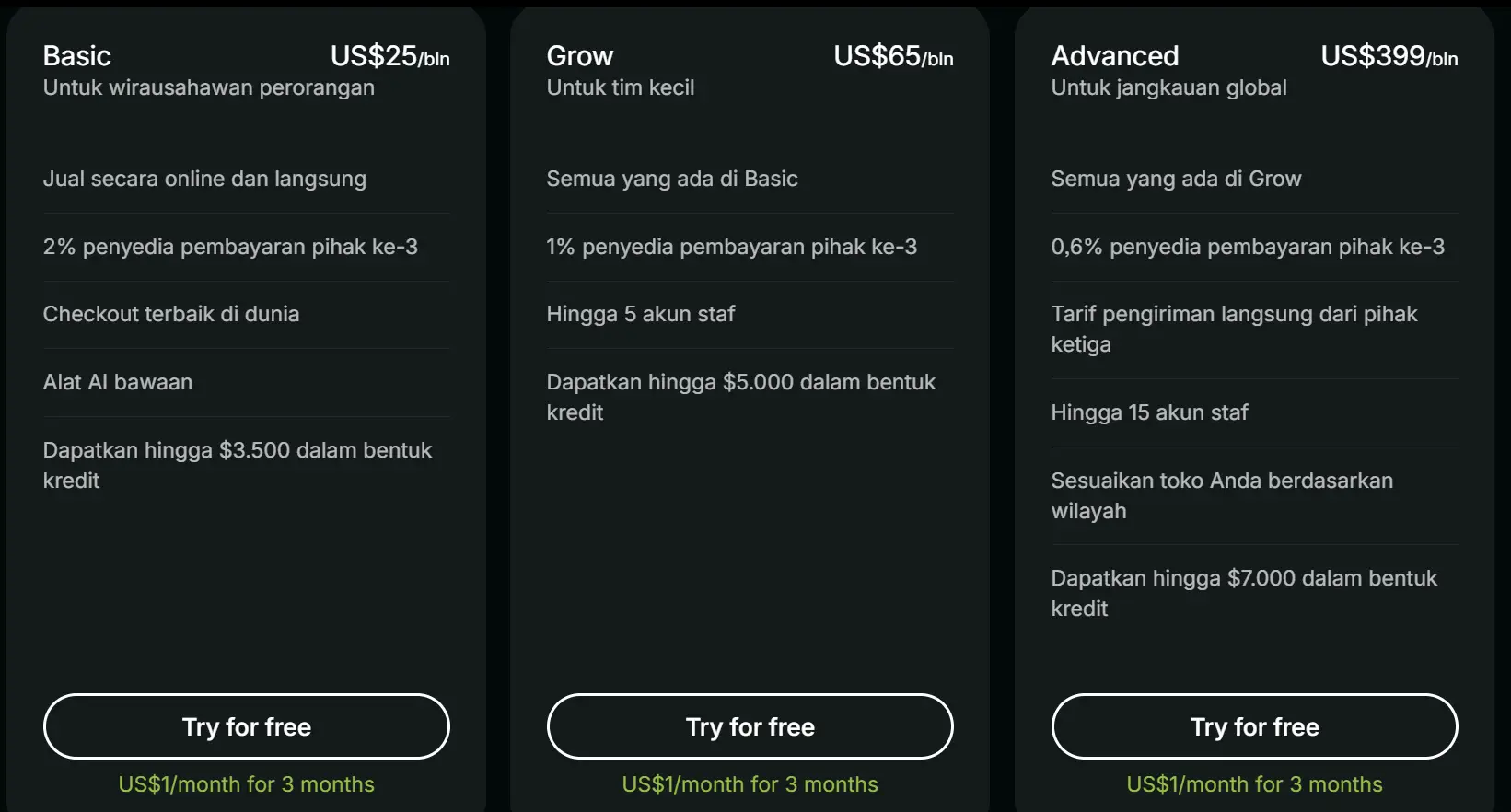Click "Semua yang ada di Basic" line
Viewport: 1511px width, 812px height.
(672, 179)
